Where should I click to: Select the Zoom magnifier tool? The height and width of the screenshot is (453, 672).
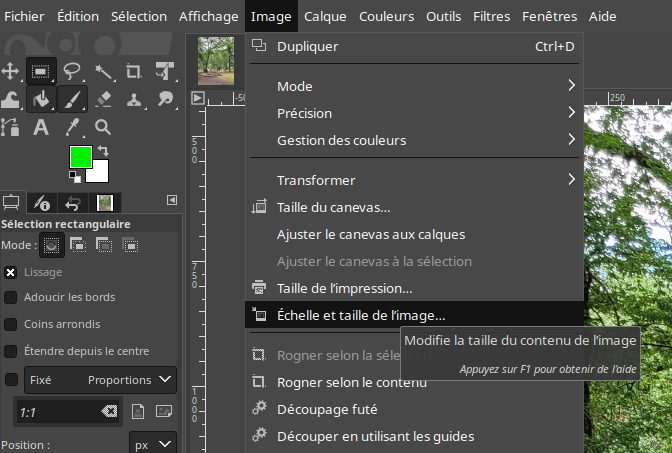(103, 127)
